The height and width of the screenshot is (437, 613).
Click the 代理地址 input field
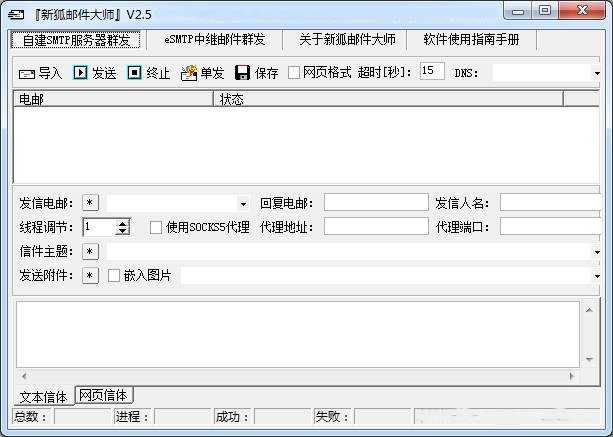(x=376, y=227)
